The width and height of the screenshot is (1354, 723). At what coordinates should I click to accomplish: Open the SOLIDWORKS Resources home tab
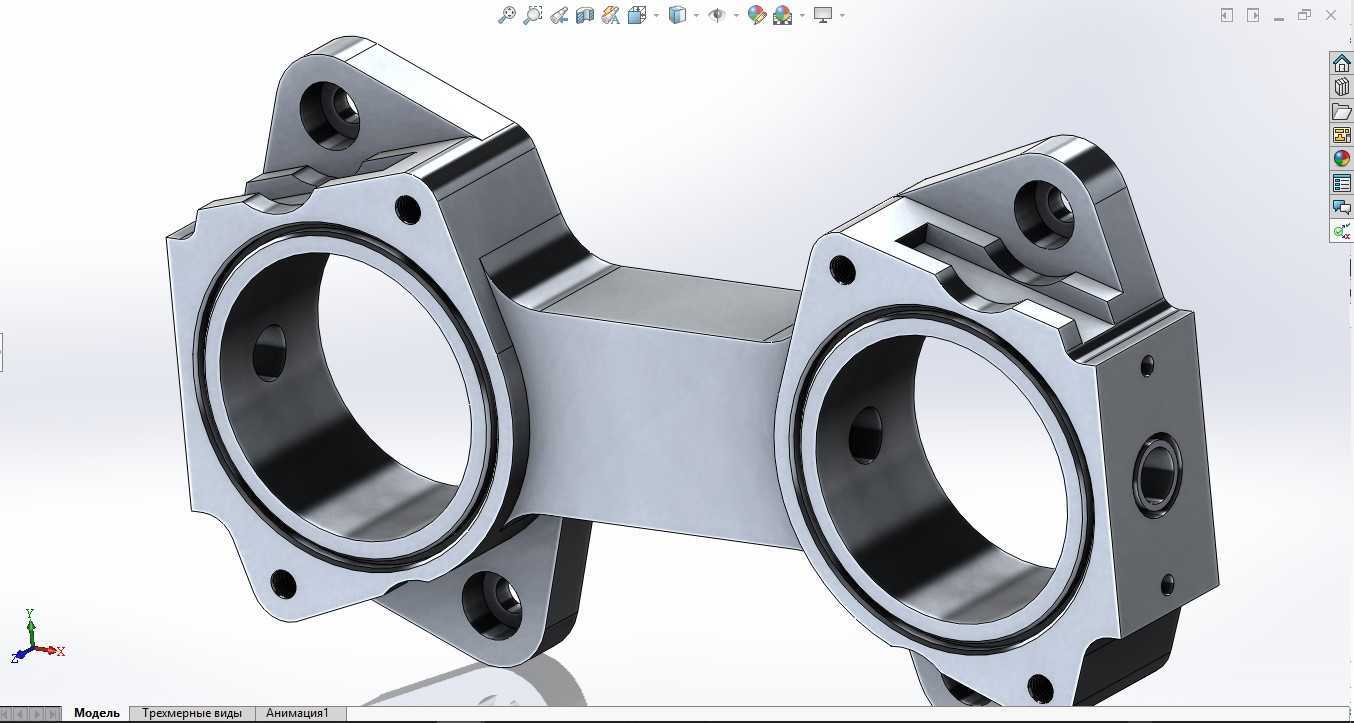tap(1341, 63)
